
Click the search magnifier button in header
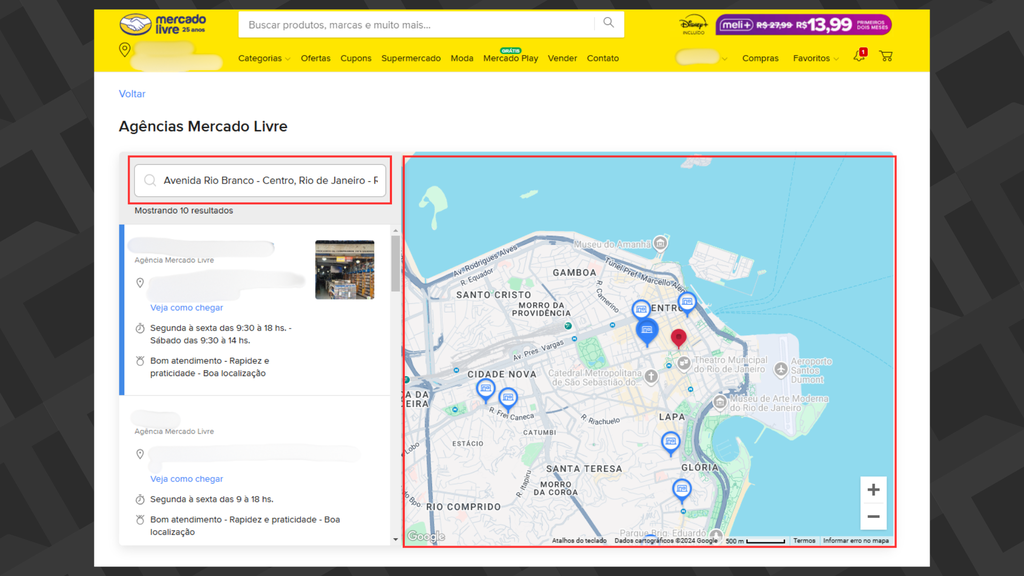click(x=609, y=23)
